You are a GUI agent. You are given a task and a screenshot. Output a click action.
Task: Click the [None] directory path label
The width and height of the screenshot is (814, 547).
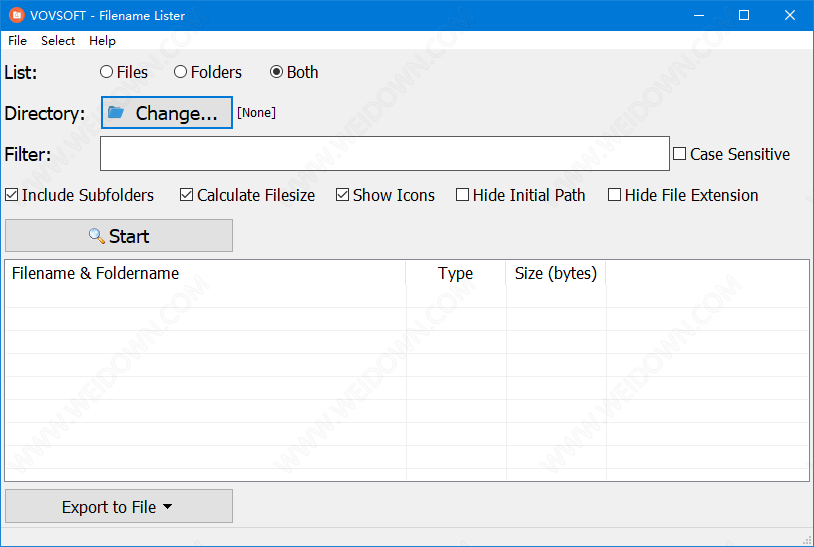[x=256, y=113]
